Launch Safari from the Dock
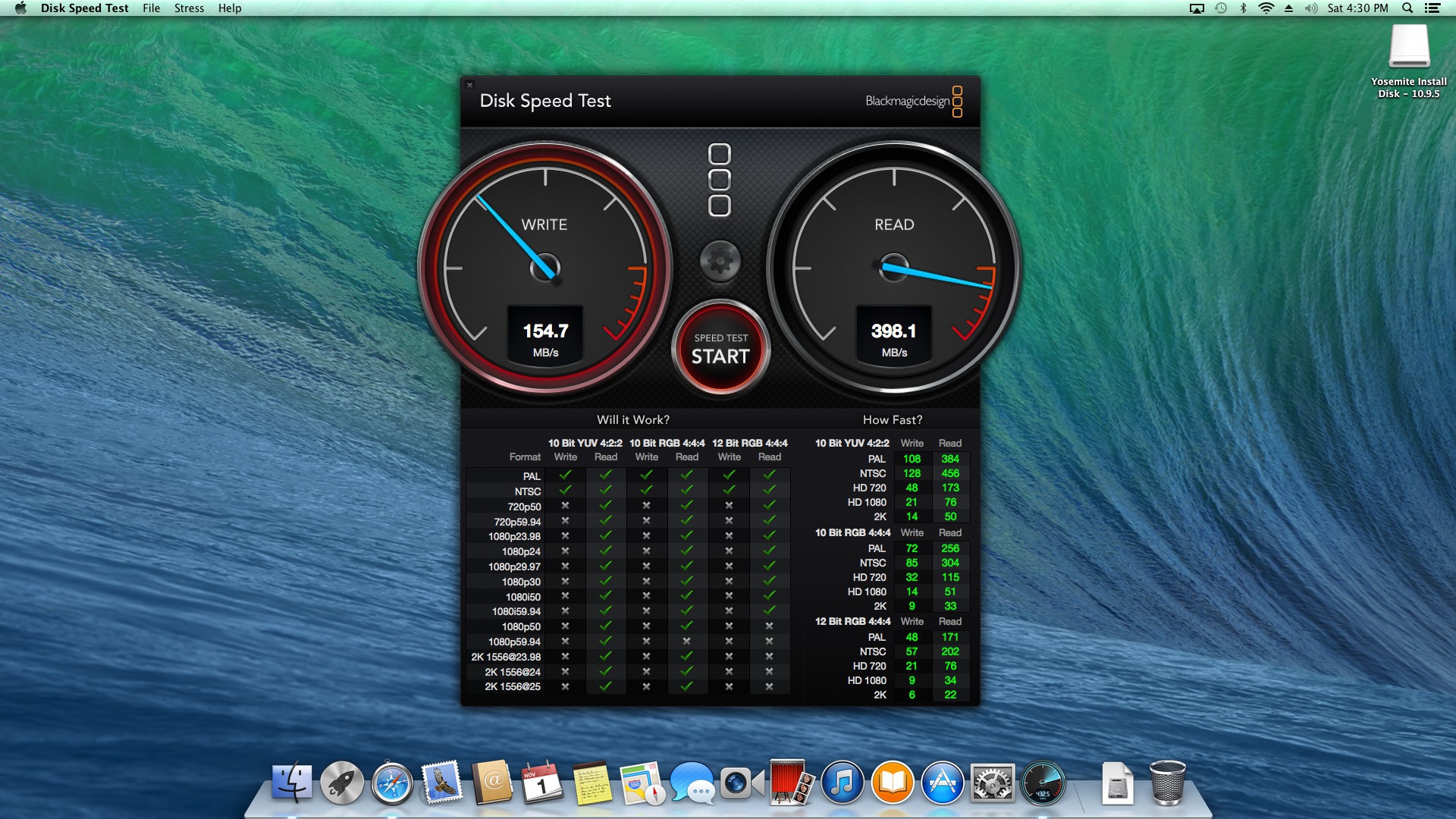The width and height of the screenshot is (1456, 819). 392,783
